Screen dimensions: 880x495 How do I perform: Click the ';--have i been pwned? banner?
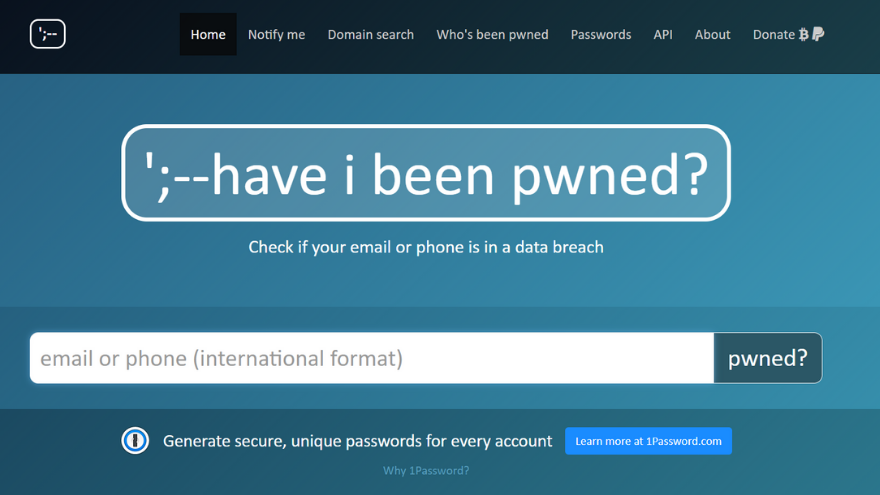pos(426,173)
